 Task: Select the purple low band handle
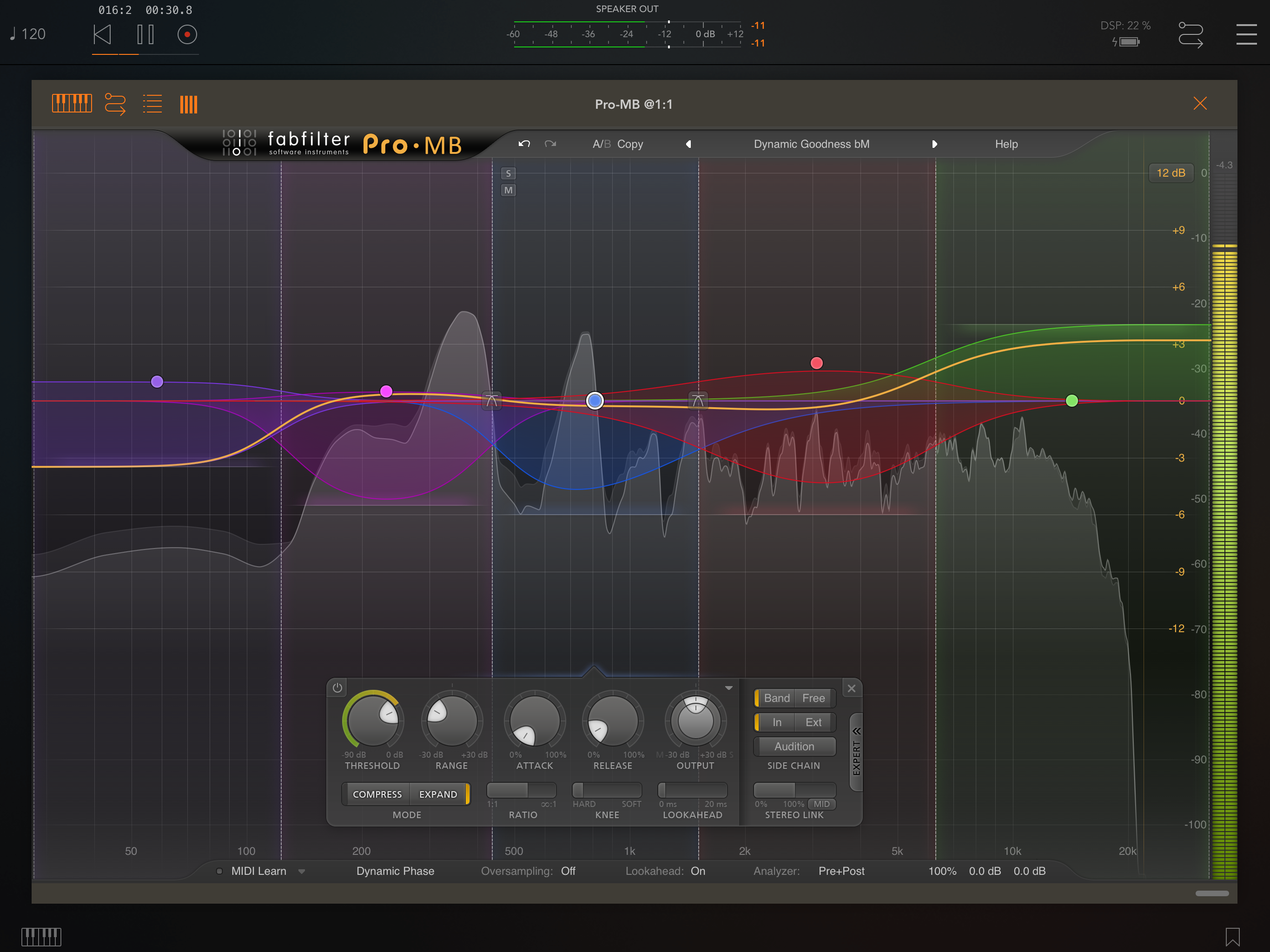[157, 382]
